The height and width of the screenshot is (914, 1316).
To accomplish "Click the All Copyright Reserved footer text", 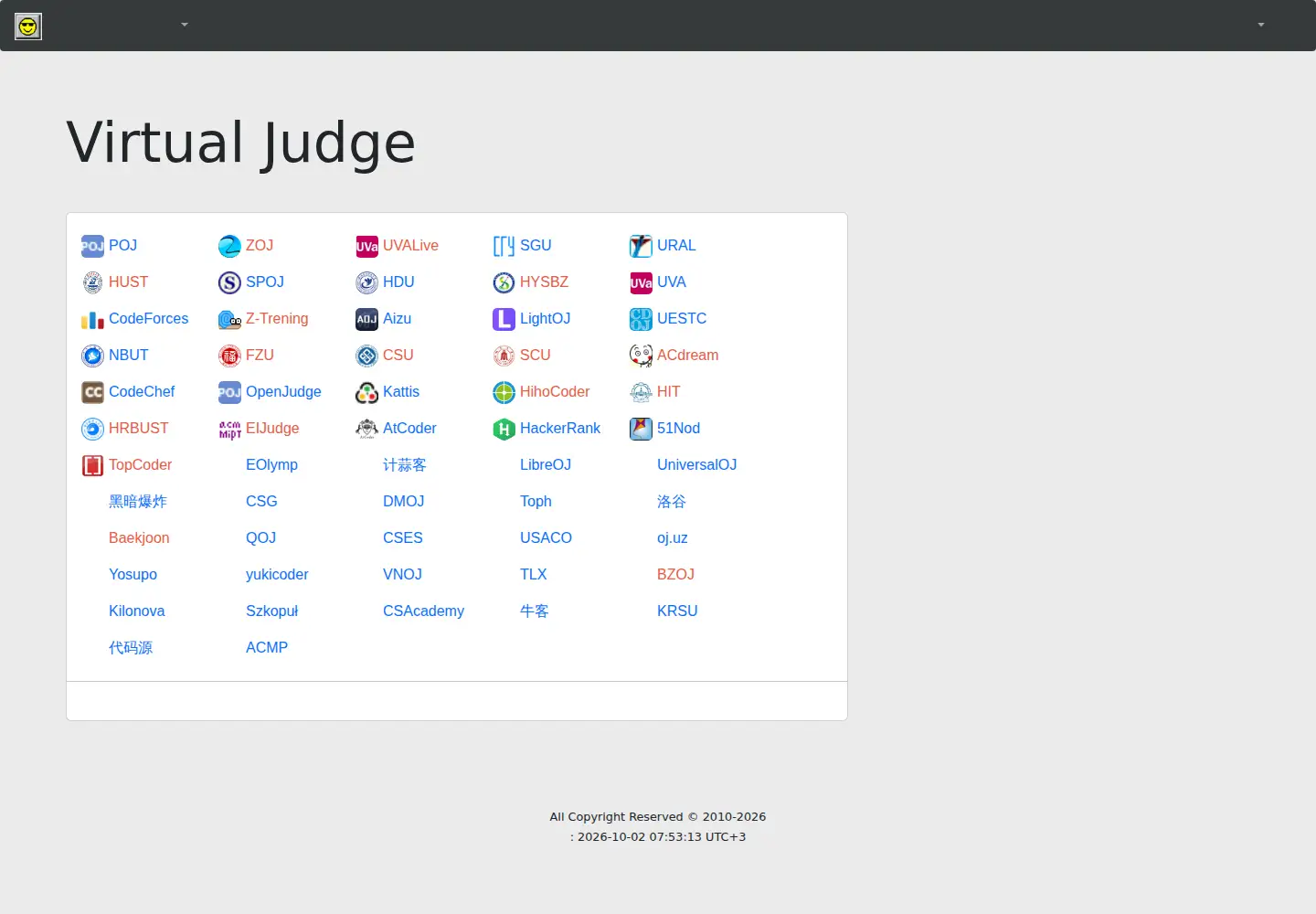I will (658, 816).
